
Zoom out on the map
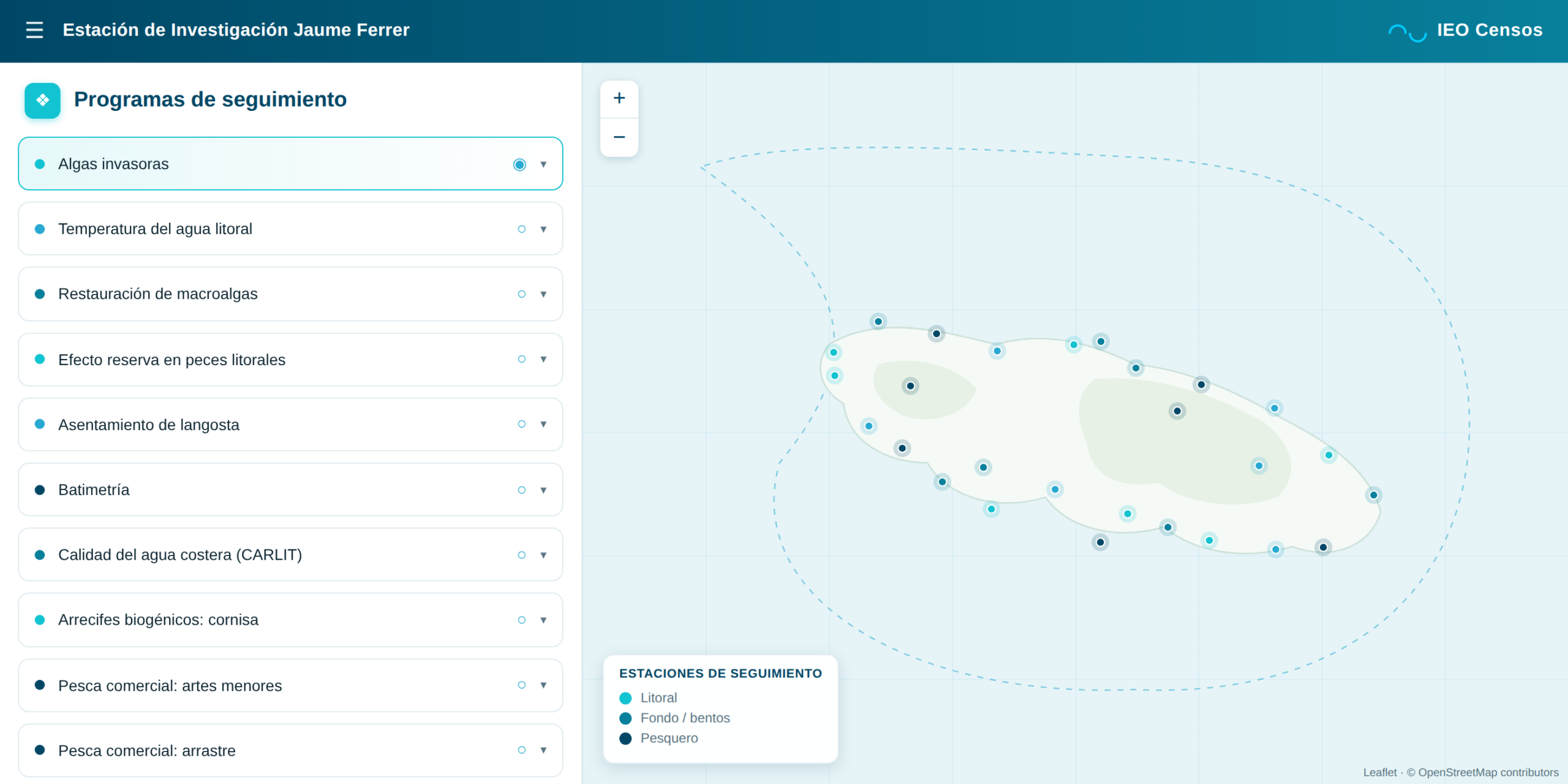click(619, 137)
